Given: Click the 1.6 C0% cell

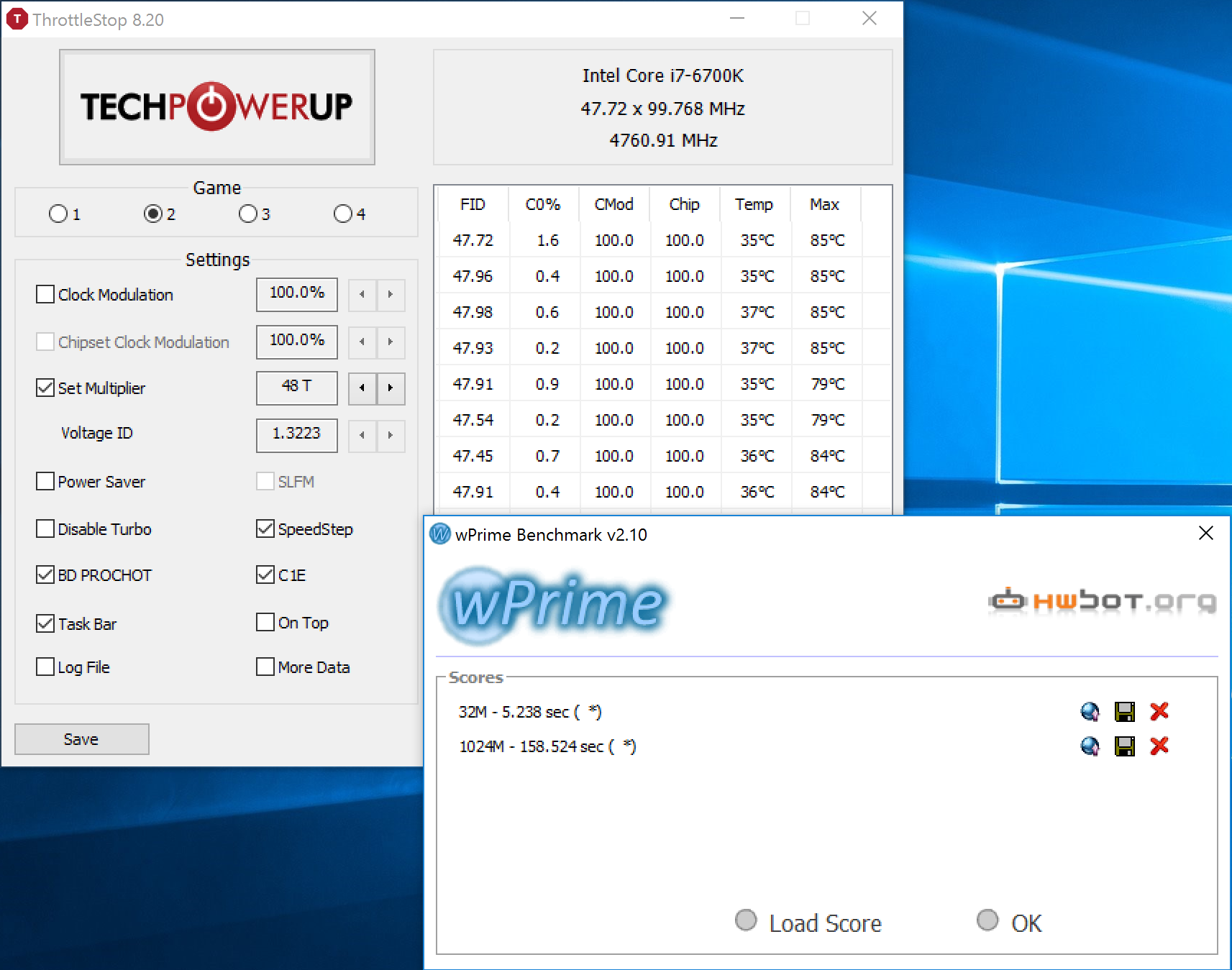Looking at the screenshot, I should (548, 240).
